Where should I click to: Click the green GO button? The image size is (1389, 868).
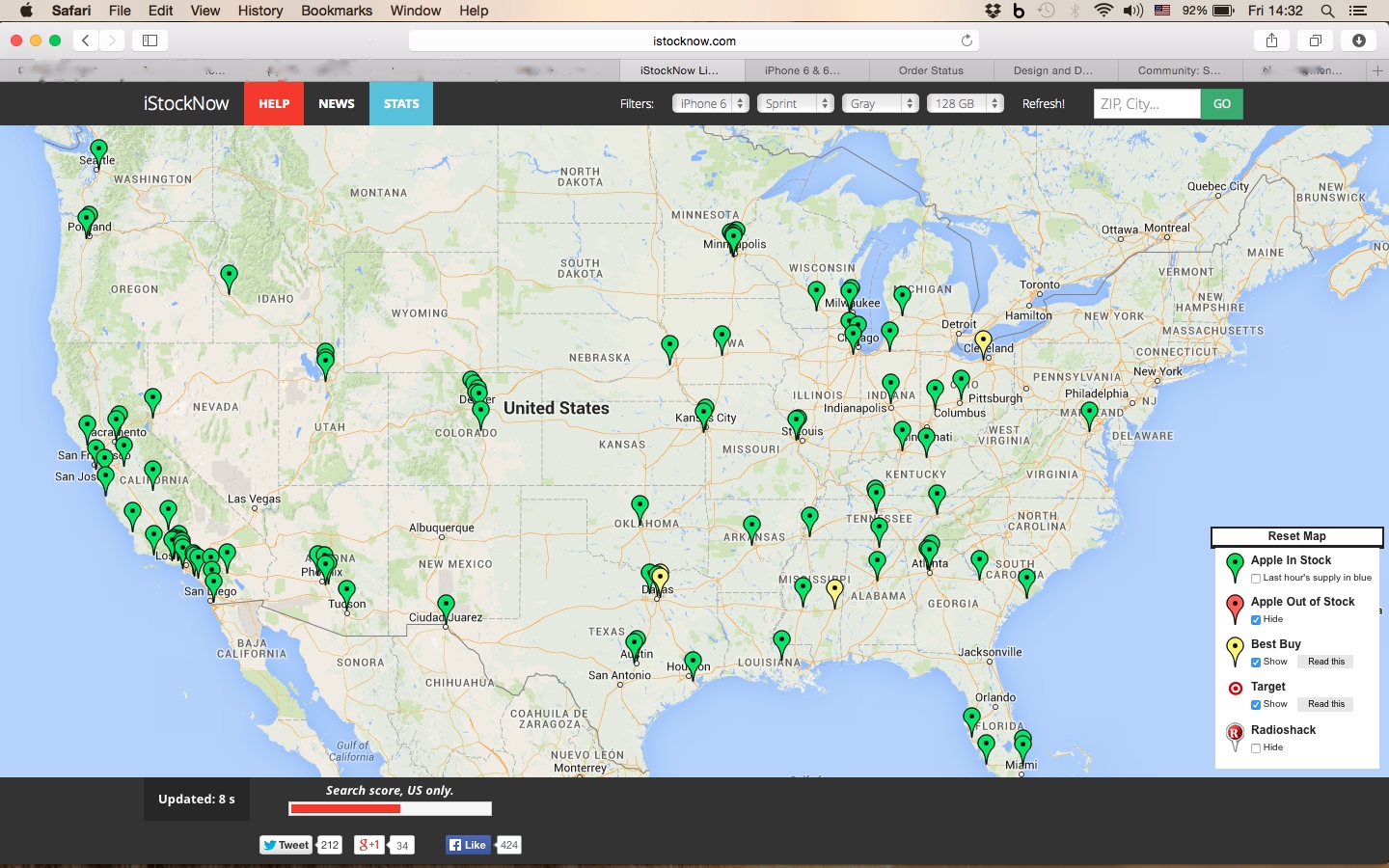click(1222, 103)
